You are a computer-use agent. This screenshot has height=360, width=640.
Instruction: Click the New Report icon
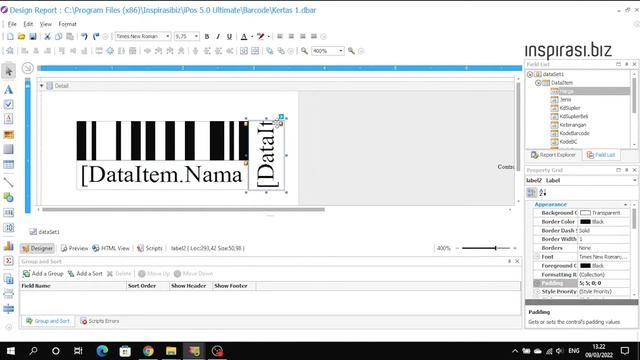click(10, 37)
